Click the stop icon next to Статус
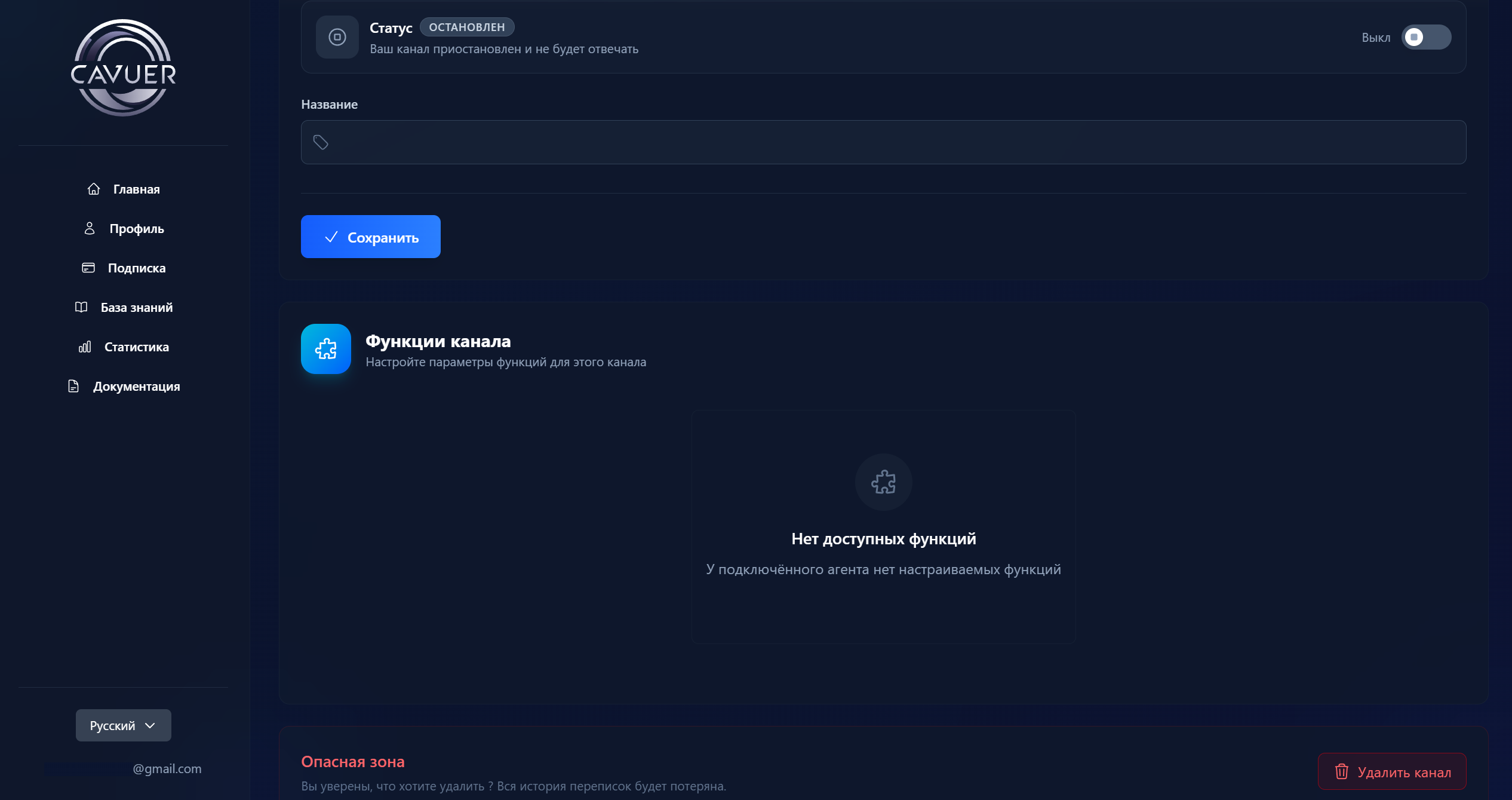Image resolution: width=1512 pixels, height=800 pixels. click(x=337, y=37)
